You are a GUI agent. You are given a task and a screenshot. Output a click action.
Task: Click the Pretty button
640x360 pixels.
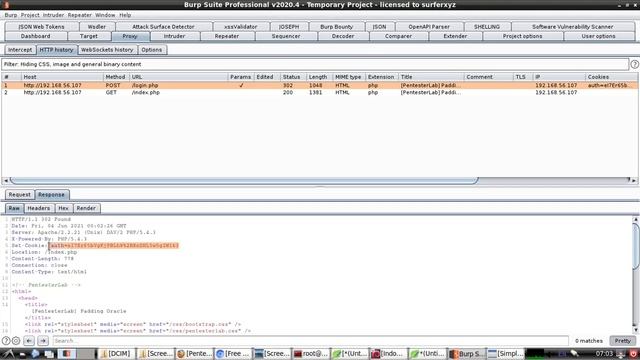pos(623,340)
